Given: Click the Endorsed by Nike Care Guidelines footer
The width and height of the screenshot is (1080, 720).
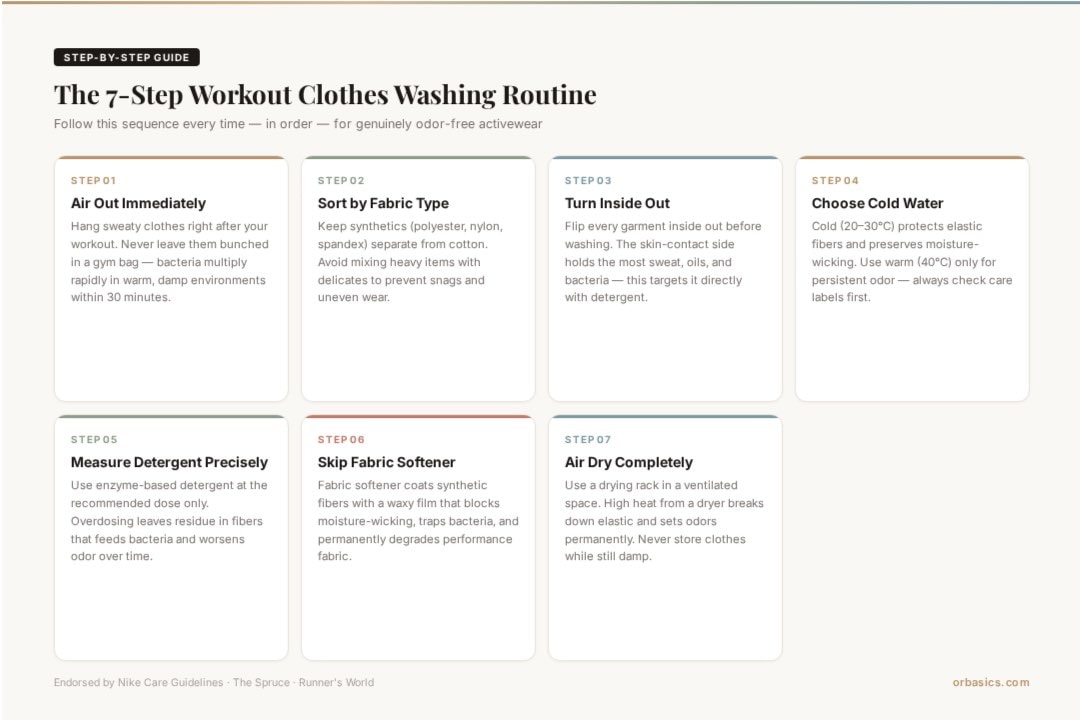Looking at the screenshot, I should pos(214,683).
